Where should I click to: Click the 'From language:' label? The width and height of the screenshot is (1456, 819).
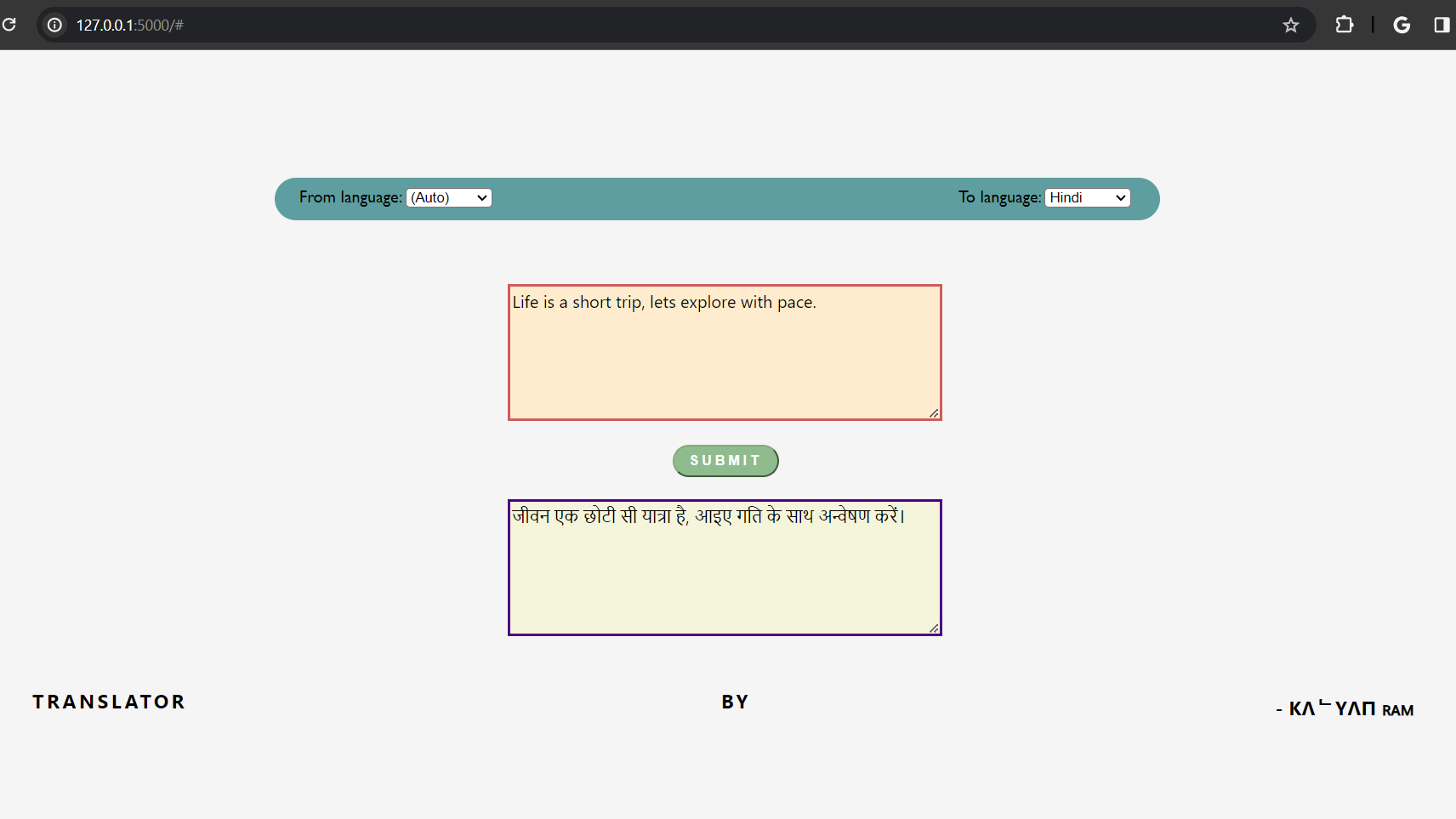coord(350,197)
